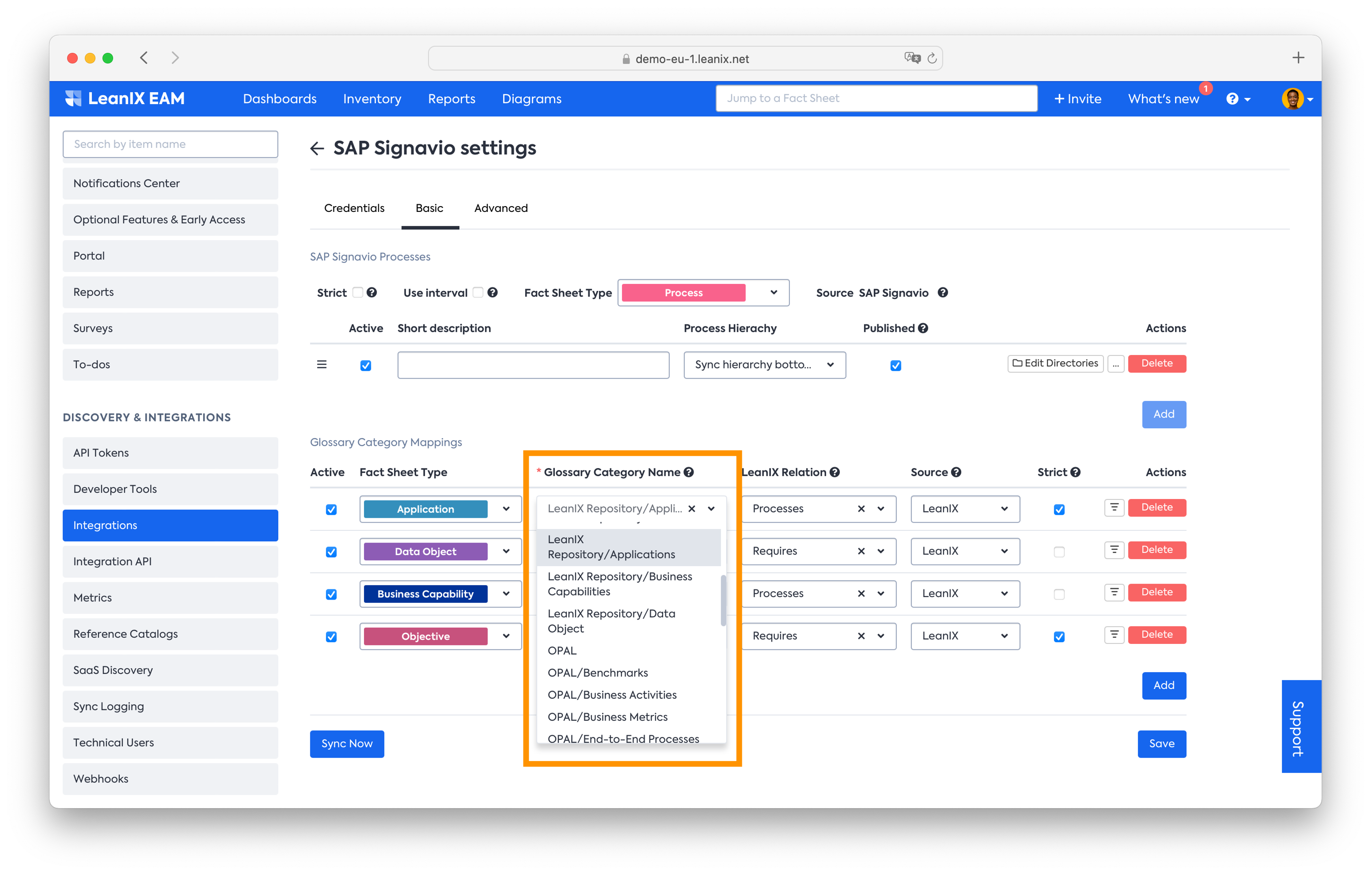
Task: Click help icon next to Strict column header
Action: (x=1075, y=472)
